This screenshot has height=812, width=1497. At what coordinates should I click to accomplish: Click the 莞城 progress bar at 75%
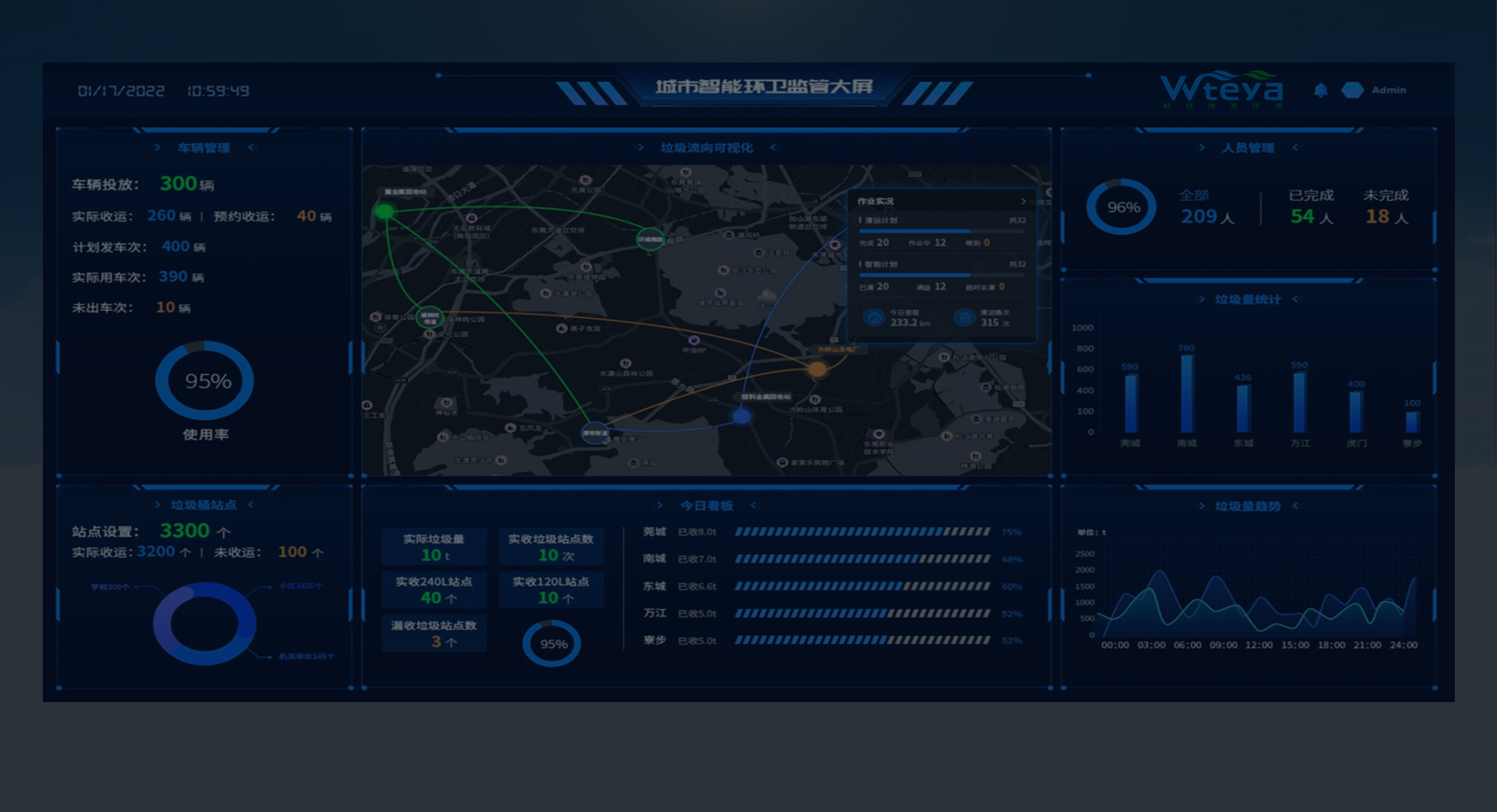pos(862,532)
